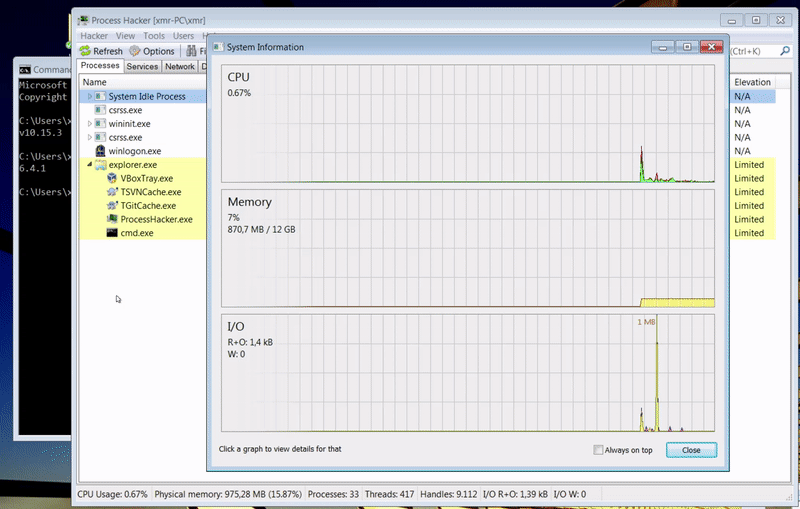Select the winlogon.exe row

pyautogui.click(x=143, y=151)
